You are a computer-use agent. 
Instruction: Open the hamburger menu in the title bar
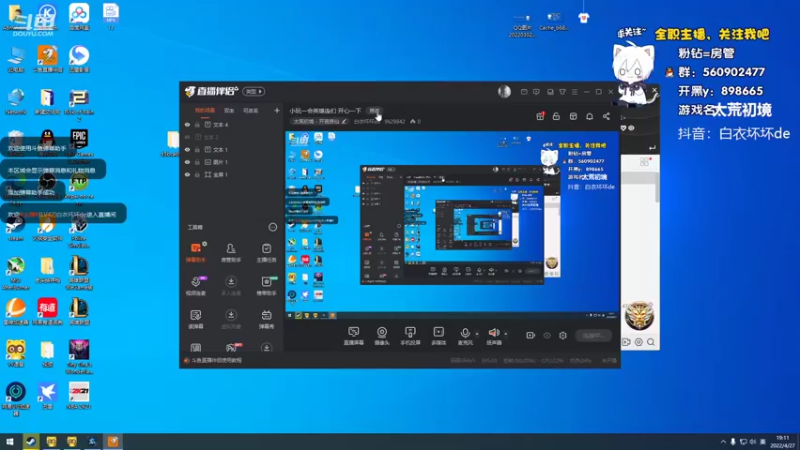tap(574, 92)
